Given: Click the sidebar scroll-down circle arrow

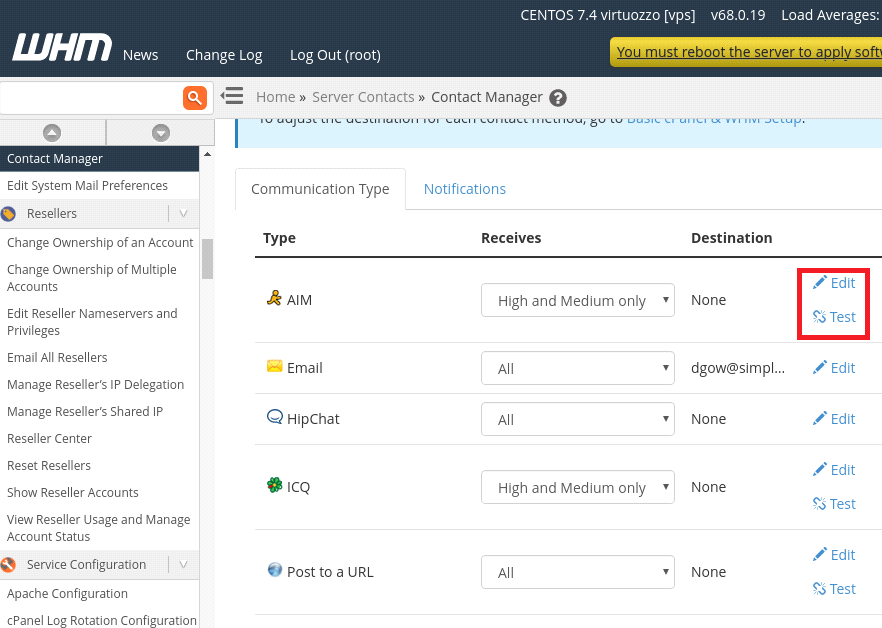Looking at the screenshot, I should click(x=161, y=133).
